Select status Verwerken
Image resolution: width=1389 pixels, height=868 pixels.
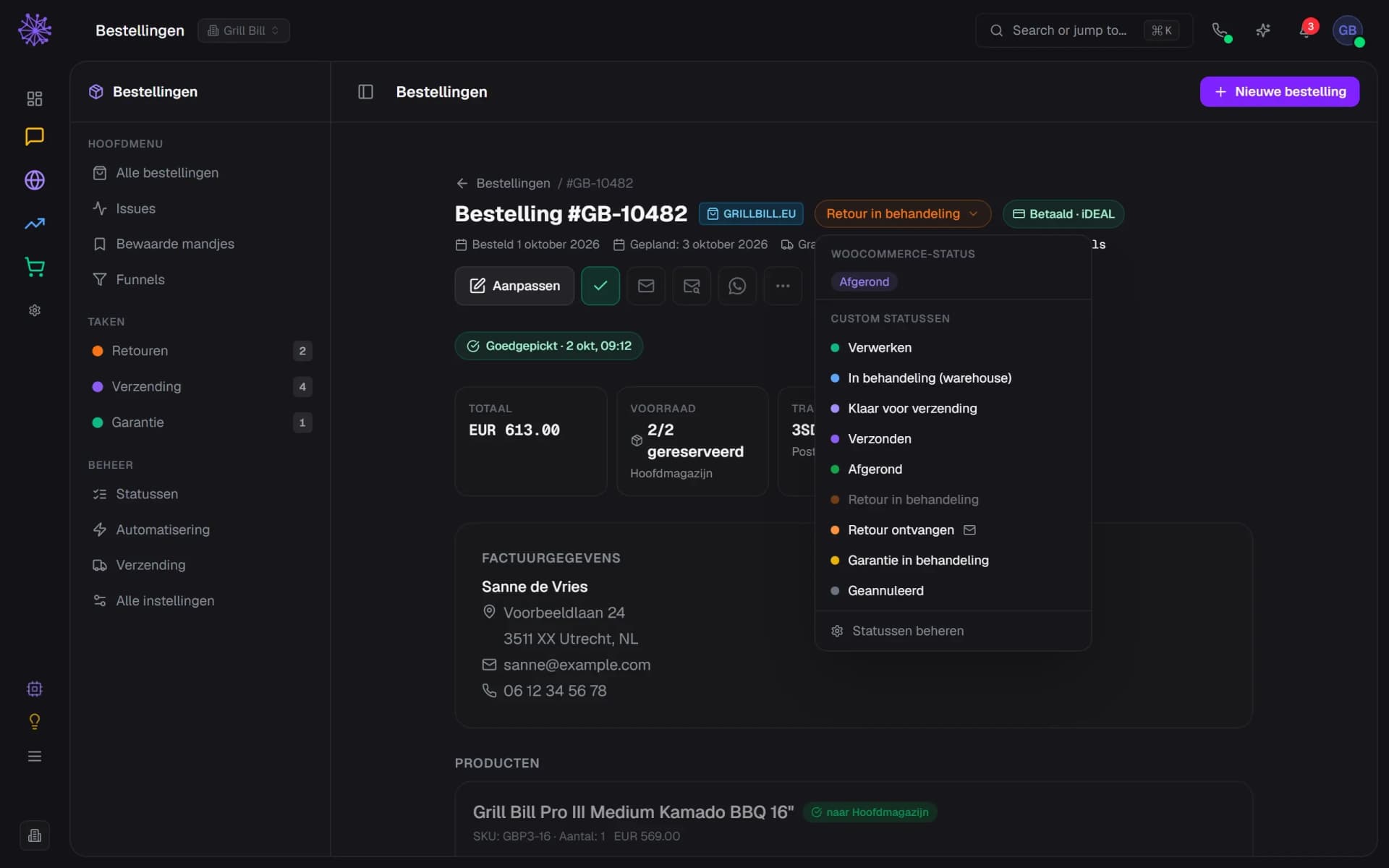pyautogui.click(x=953, y=348)
